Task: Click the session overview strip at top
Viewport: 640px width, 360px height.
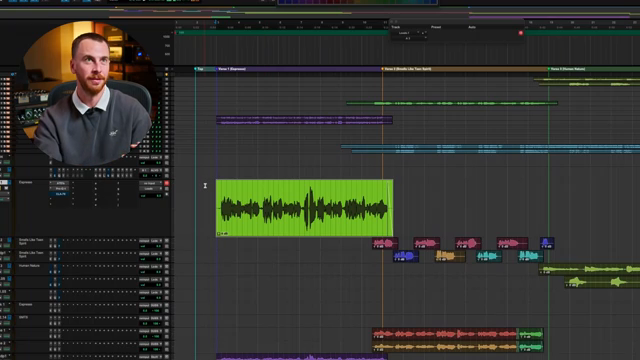Action: [320, 13]
